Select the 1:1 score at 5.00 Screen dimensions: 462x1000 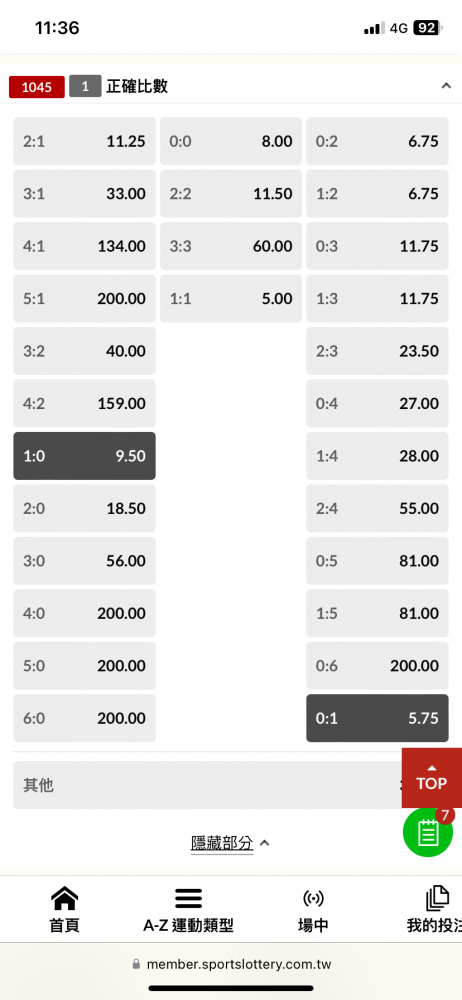point(230,298)
